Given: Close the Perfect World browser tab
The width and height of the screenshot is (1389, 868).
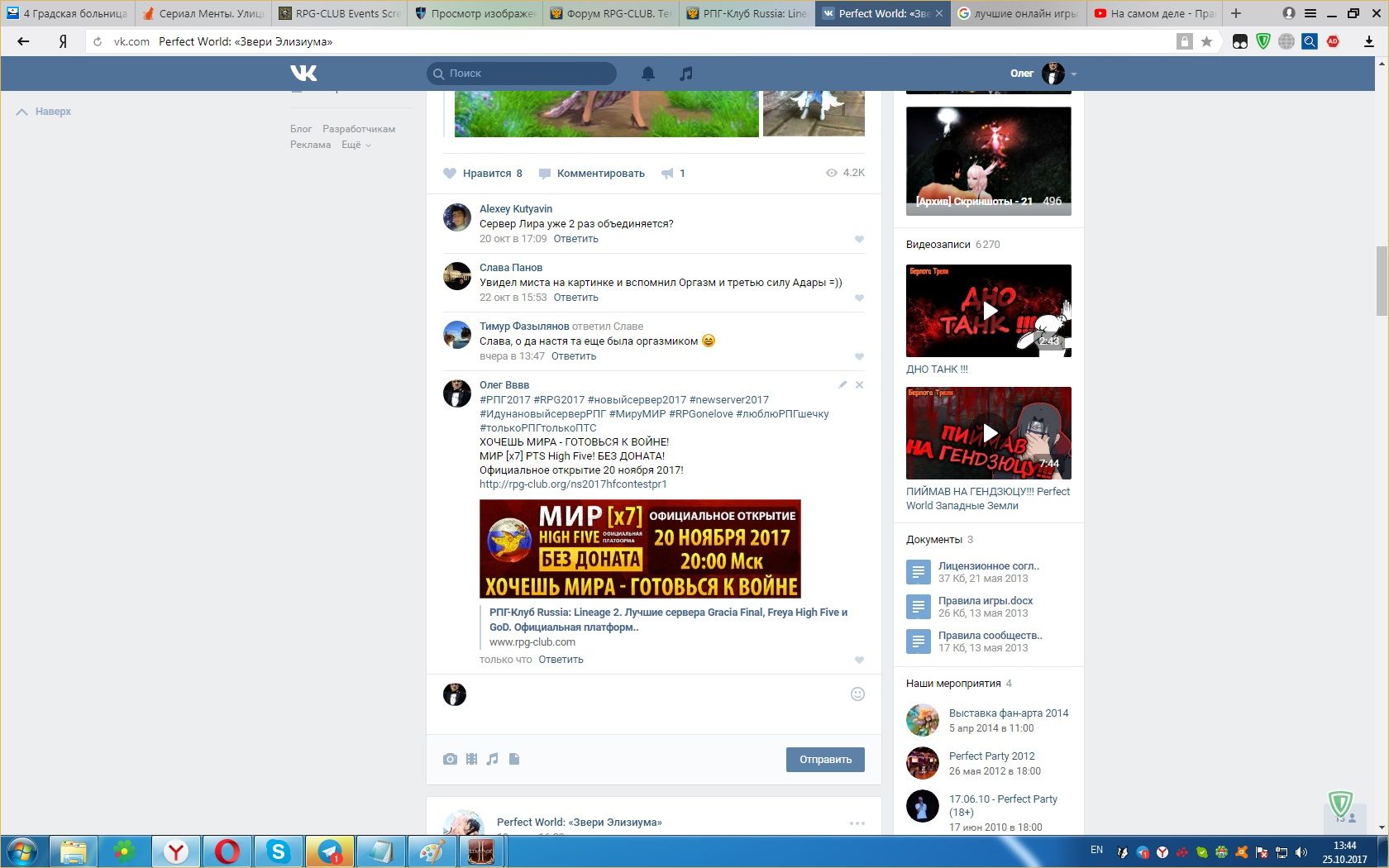Looking at the screenshot, I should tap(938, 13).
